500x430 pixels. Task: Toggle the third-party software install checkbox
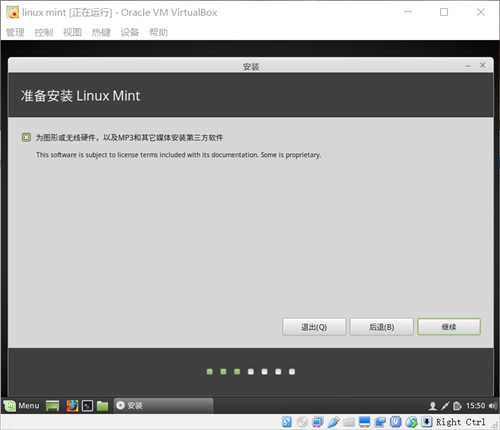pos(26,137)
